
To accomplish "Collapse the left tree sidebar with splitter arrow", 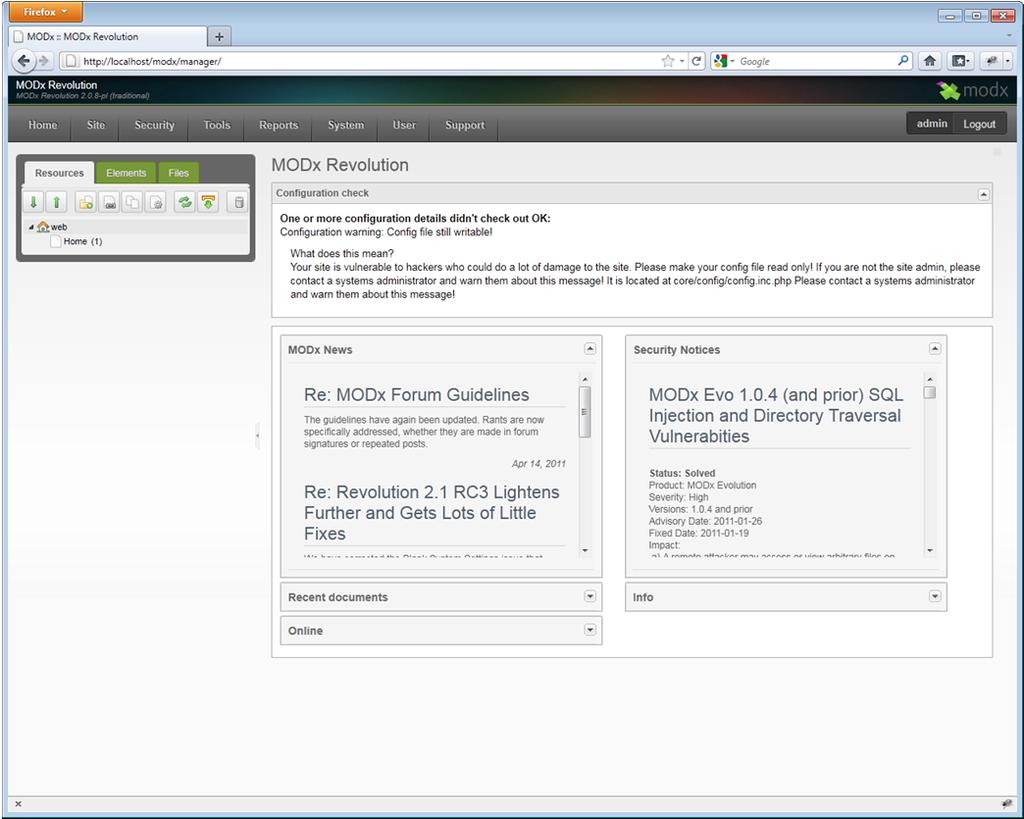I will (257, 435).
